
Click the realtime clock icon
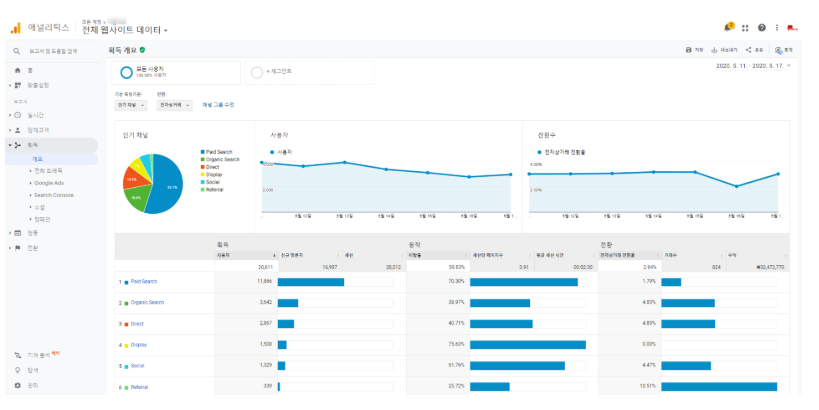18,115
